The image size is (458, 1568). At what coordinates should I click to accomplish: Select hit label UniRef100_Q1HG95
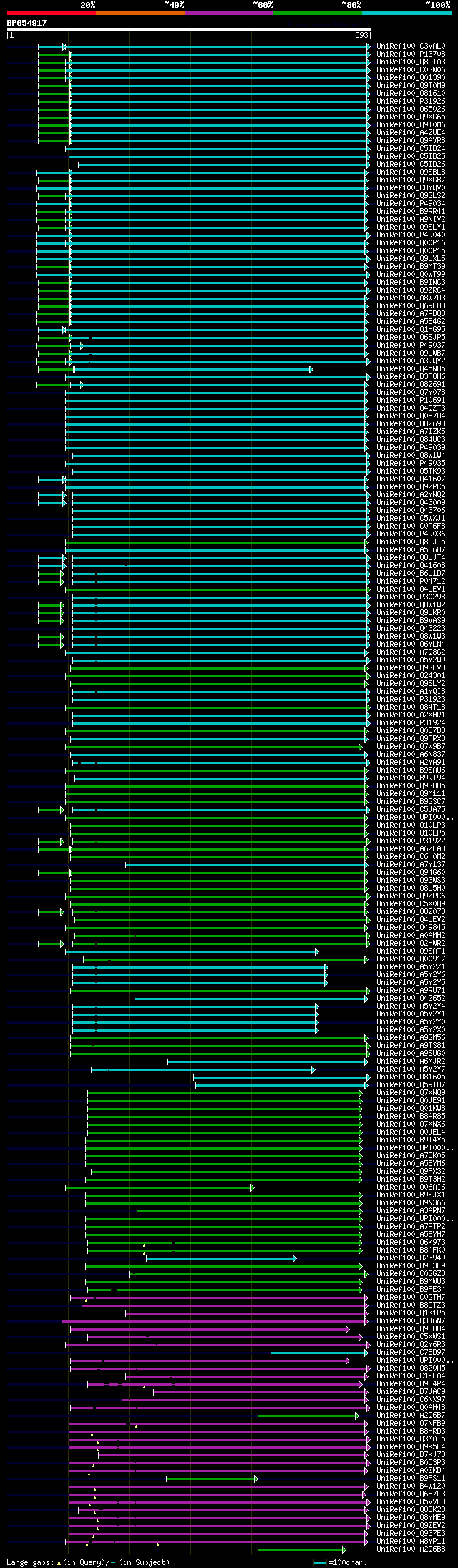pos(411,330)
